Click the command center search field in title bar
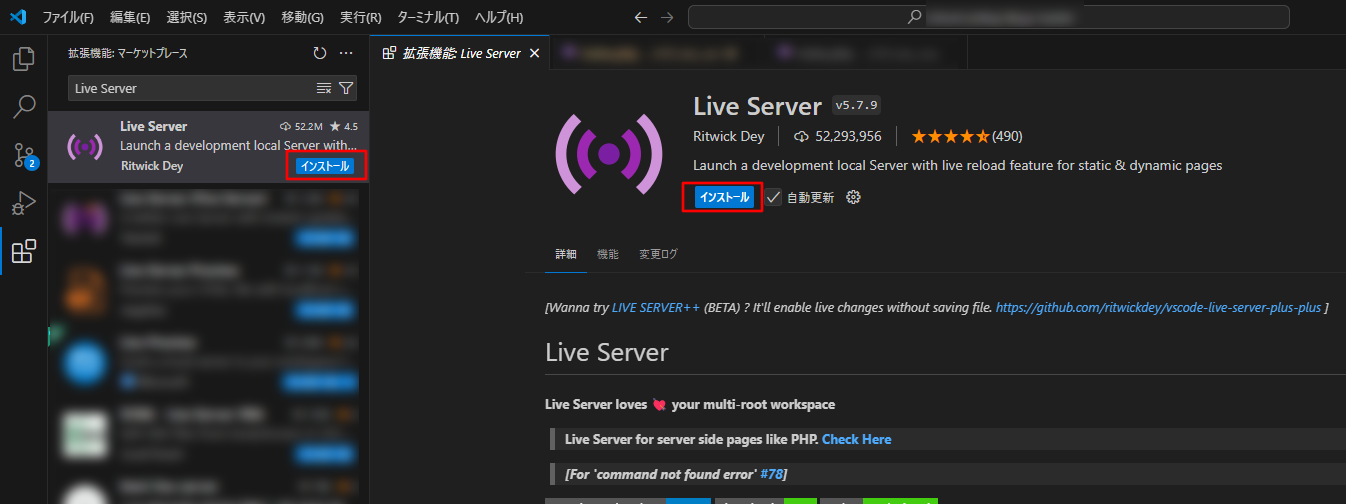Image resolution: width=1346 pixels, height=504 pixels. pos(989,17)
